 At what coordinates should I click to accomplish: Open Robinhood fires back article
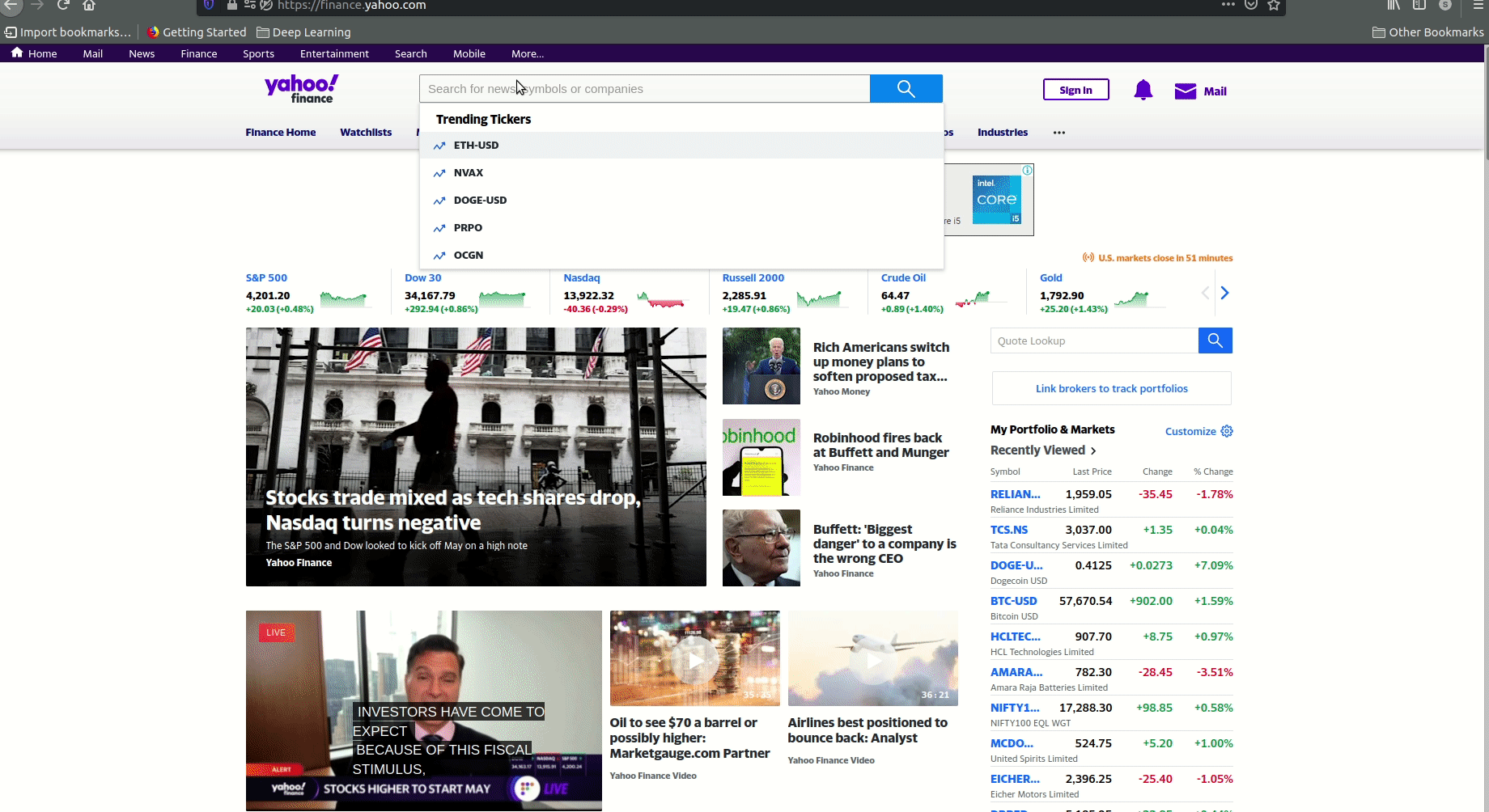(x=880, y=446)
